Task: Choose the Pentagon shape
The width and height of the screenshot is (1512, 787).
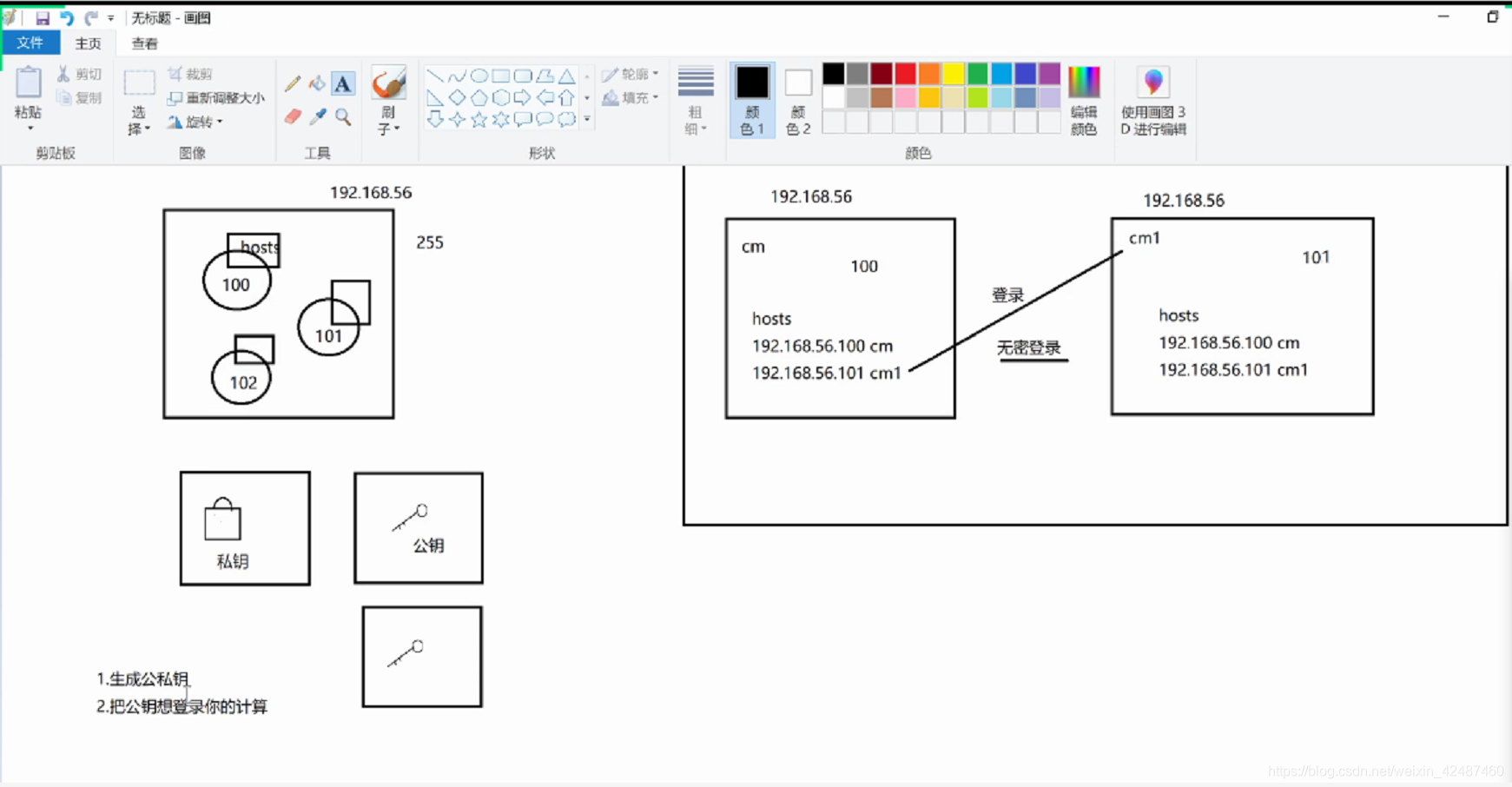Action: [x=479, y=97]
